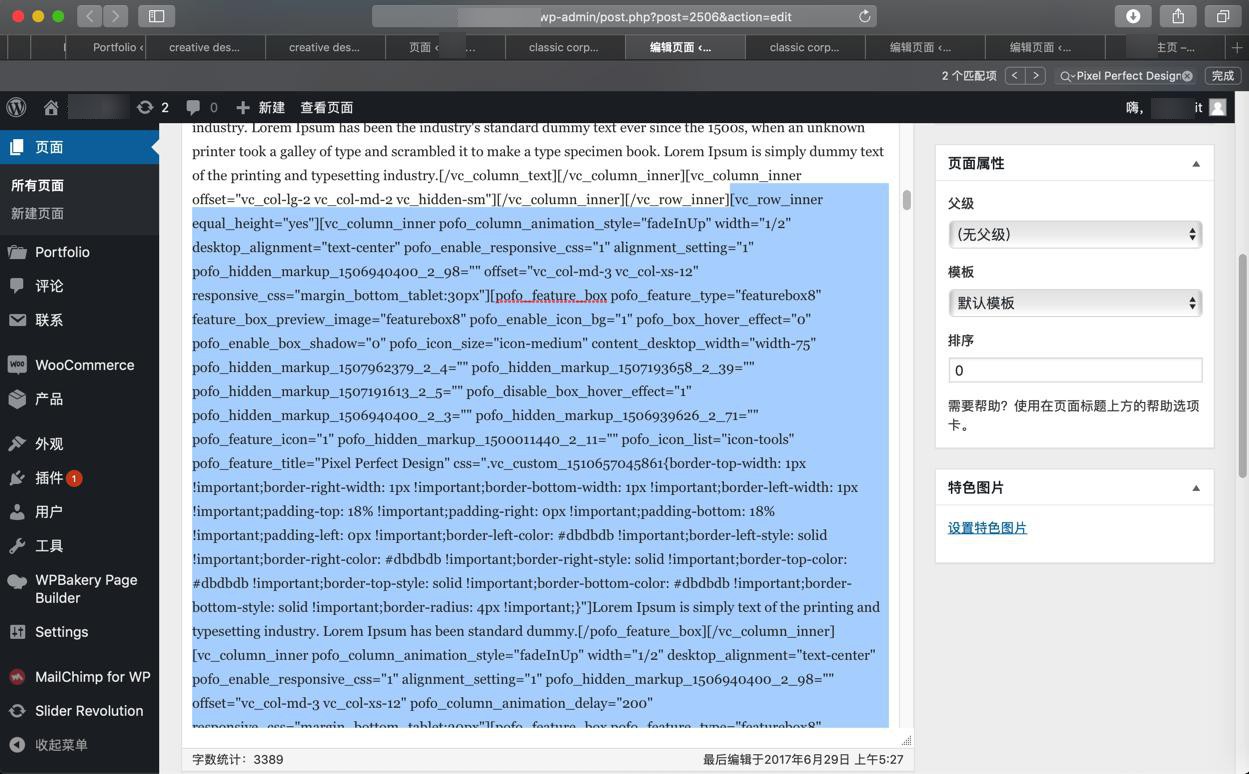
Task: Open the 模板 template dropdown
Action: pos(1075,303)
